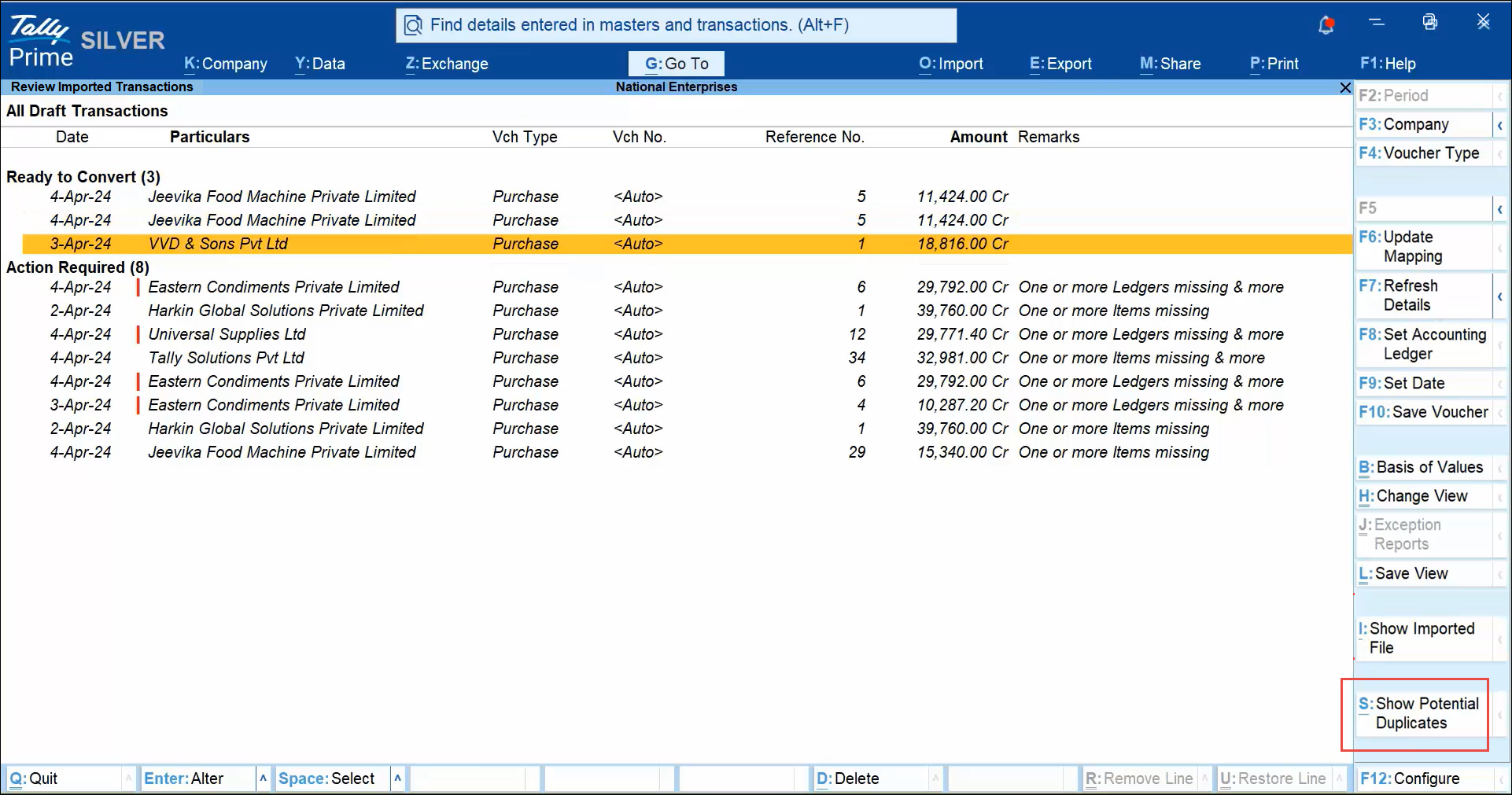Click F7:Refresh Details
1512x795 pixels.
[1423, 296]
